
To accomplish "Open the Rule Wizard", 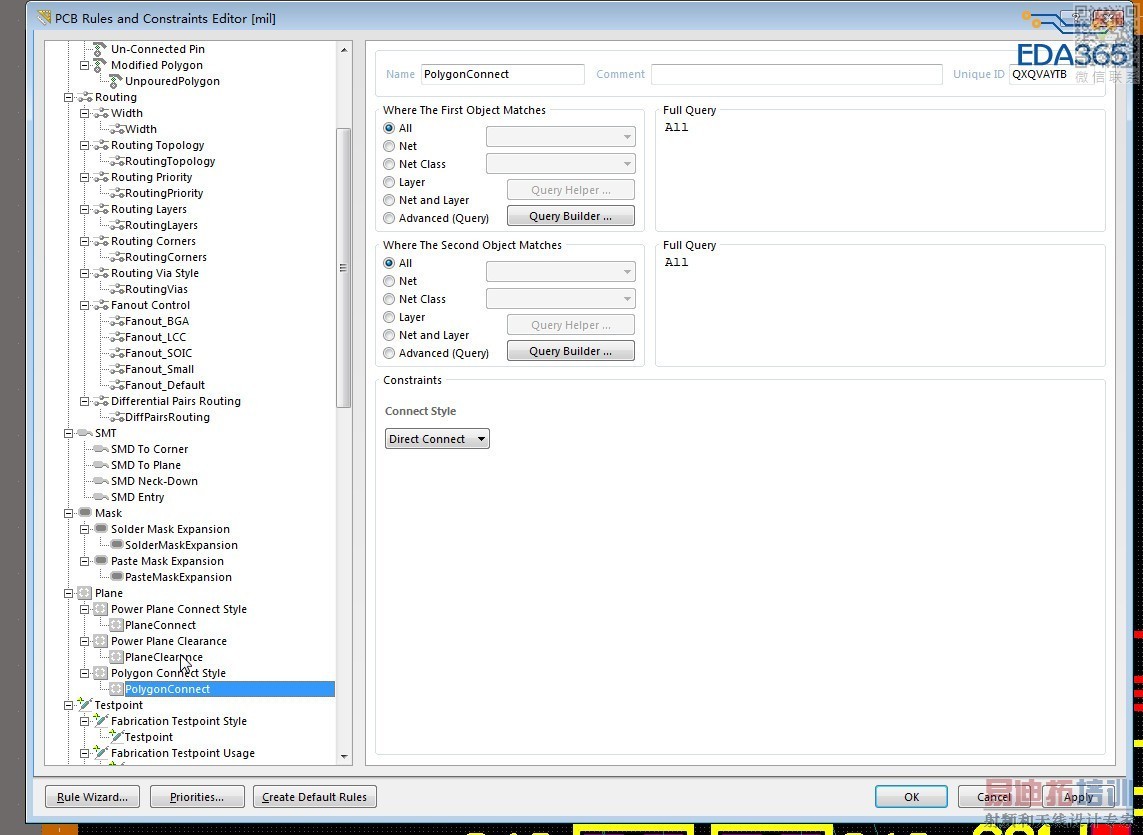I will (x=93, y=797).
